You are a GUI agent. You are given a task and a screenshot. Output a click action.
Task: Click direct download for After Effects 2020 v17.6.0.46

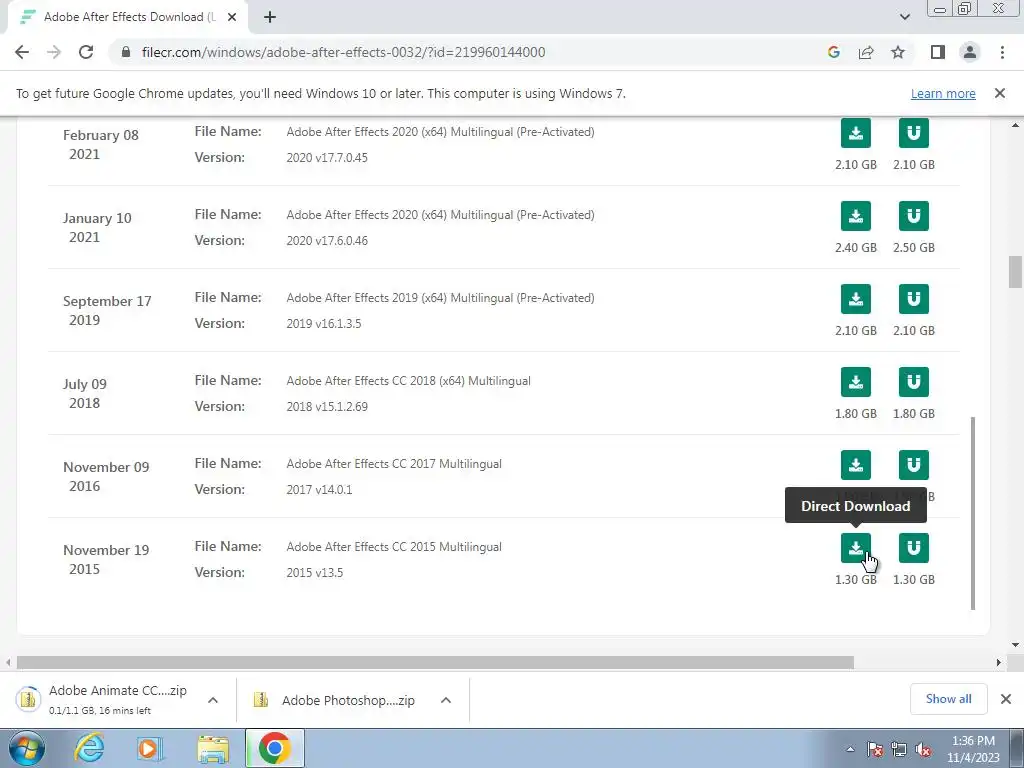[x=856, y=216]
